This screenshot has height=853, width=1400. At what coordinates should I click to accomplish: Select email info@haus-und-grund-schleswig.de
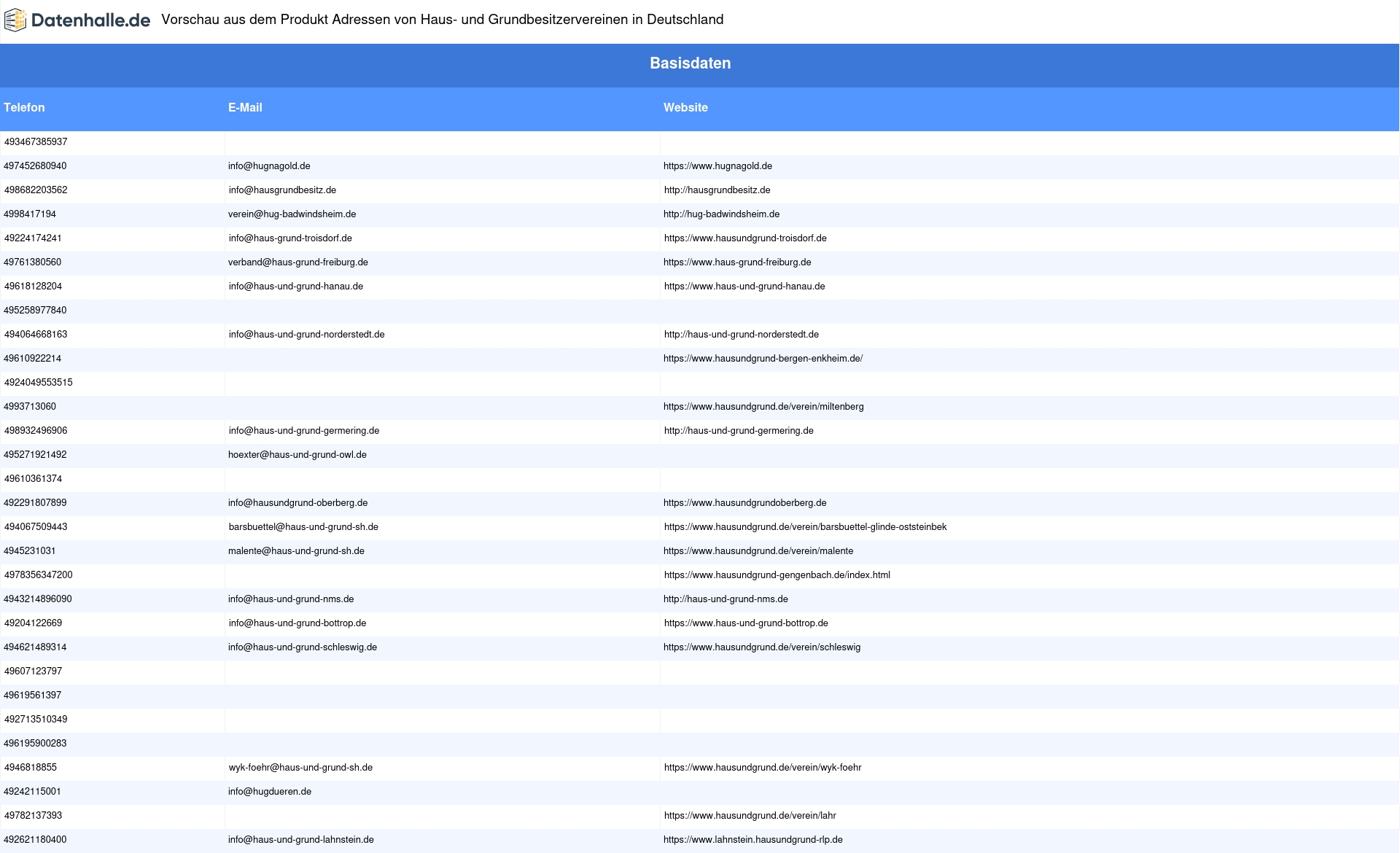tap(303, 647)
